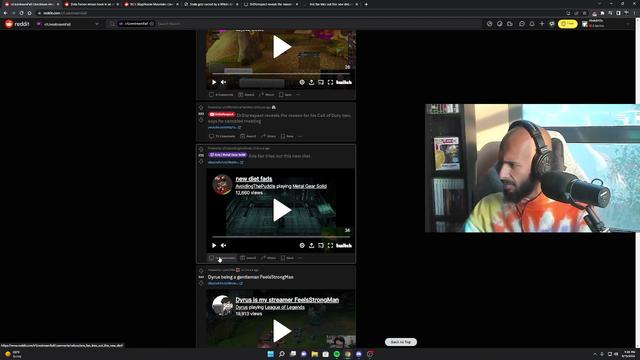
Task: Click the yellow Free button
Action: 567,24
